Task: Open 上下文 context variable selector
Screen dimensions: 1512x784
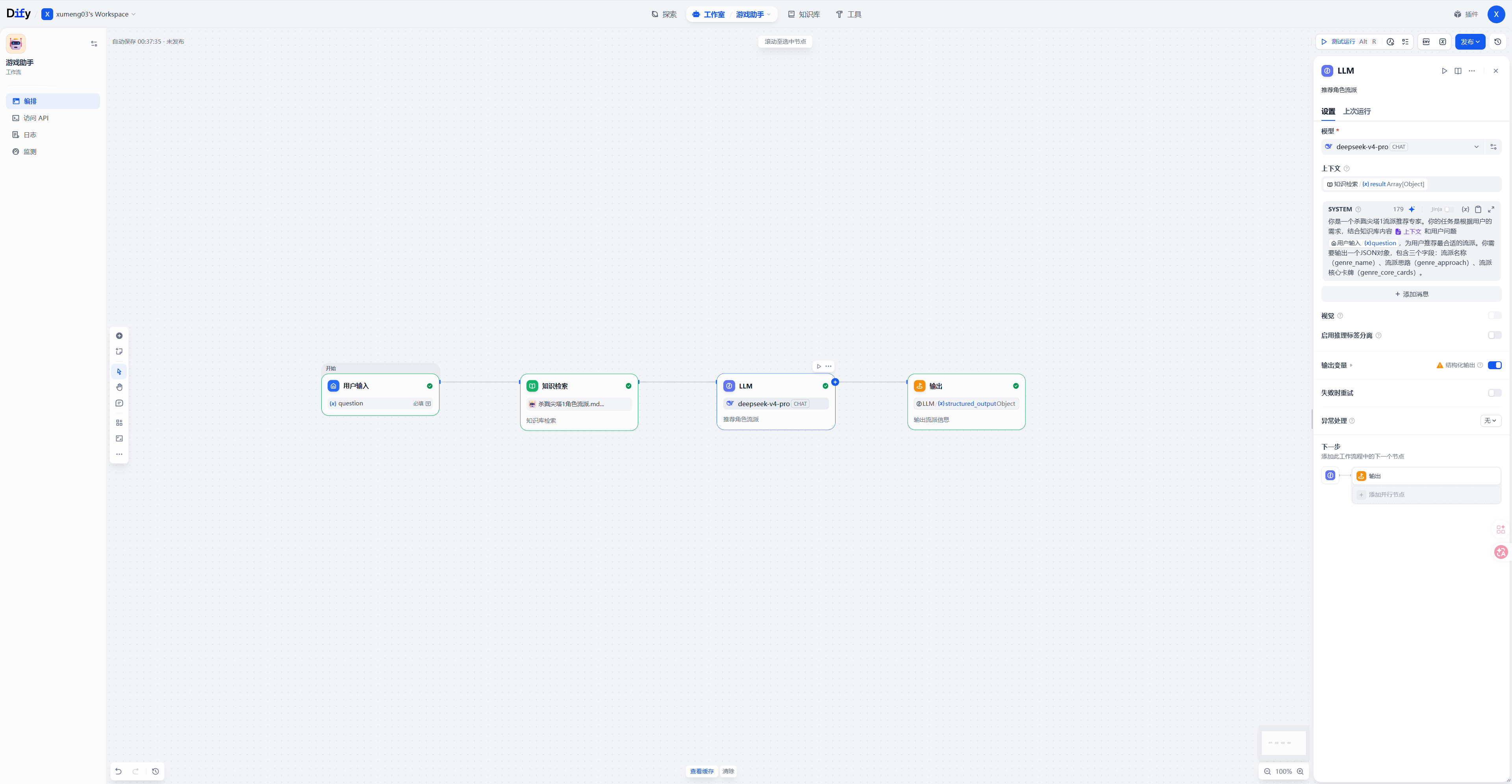Action: (x=1411, y=184)
